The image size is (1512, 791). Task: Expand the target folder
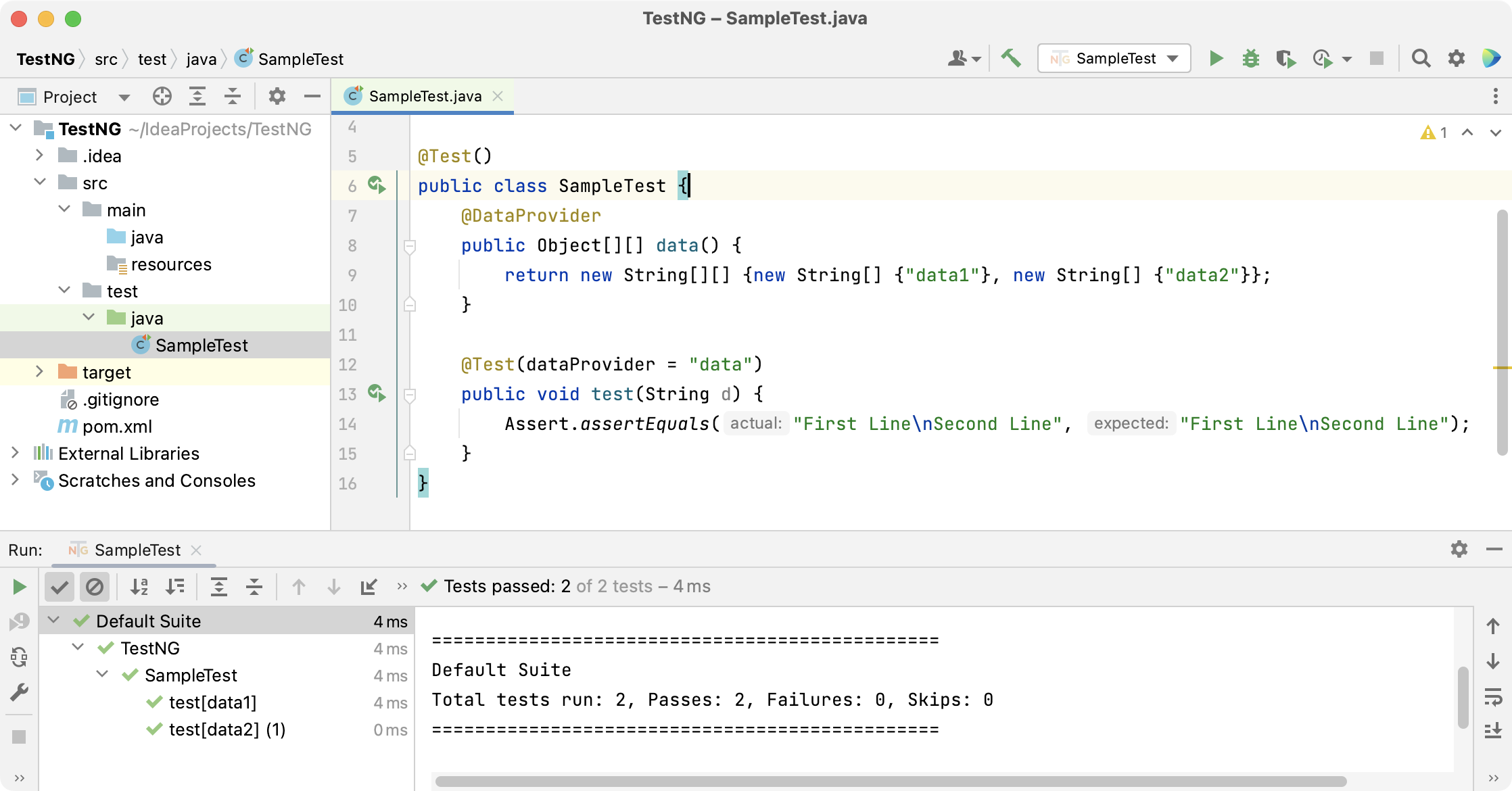click(x=39, y=372)
